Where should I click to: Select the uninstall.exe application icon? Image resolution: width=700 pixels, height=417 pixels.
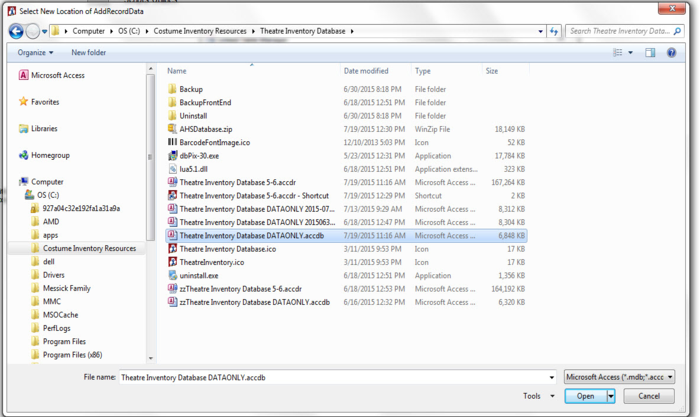click(x=172, y=275)
